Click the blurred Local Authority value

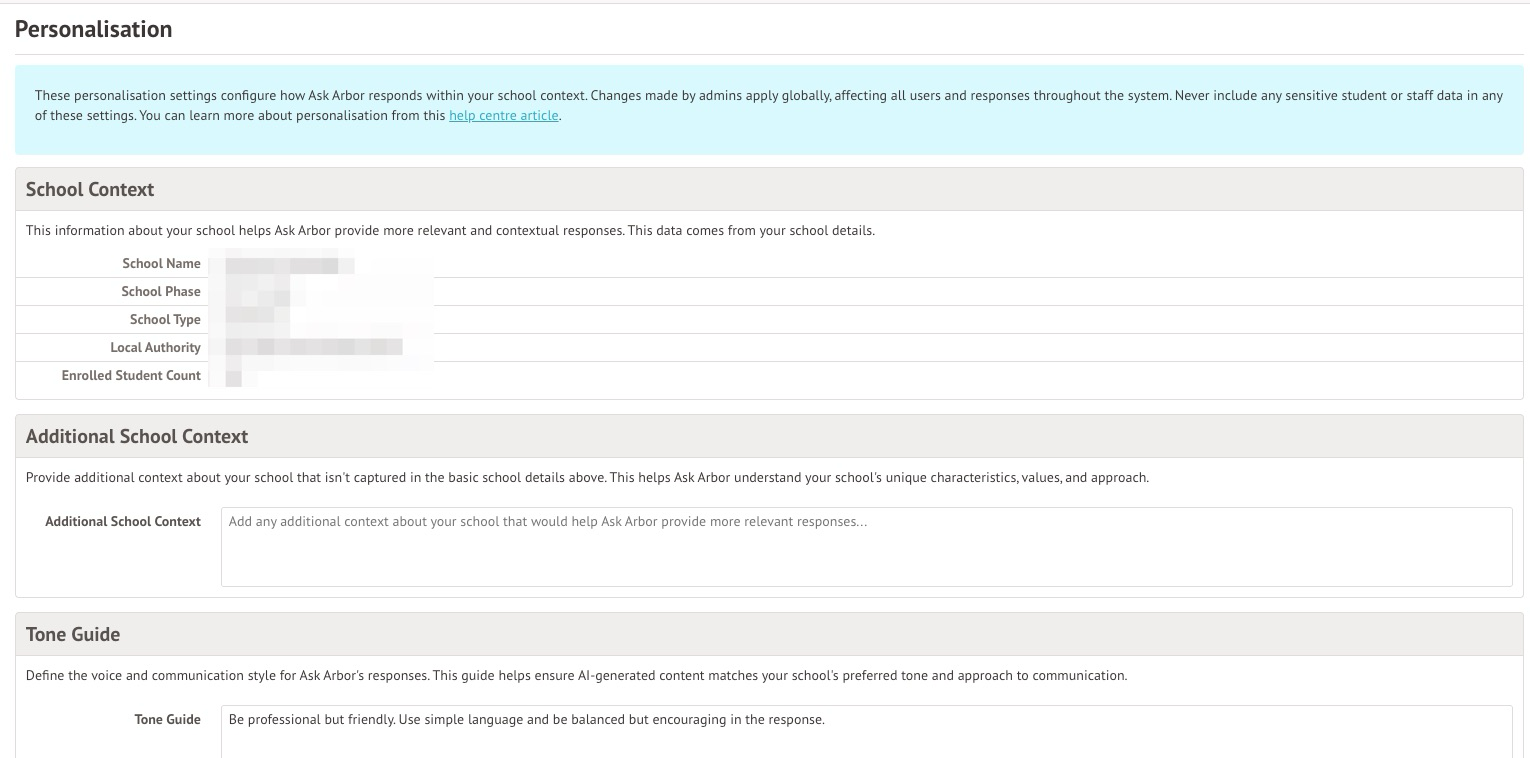click(314, 348)
